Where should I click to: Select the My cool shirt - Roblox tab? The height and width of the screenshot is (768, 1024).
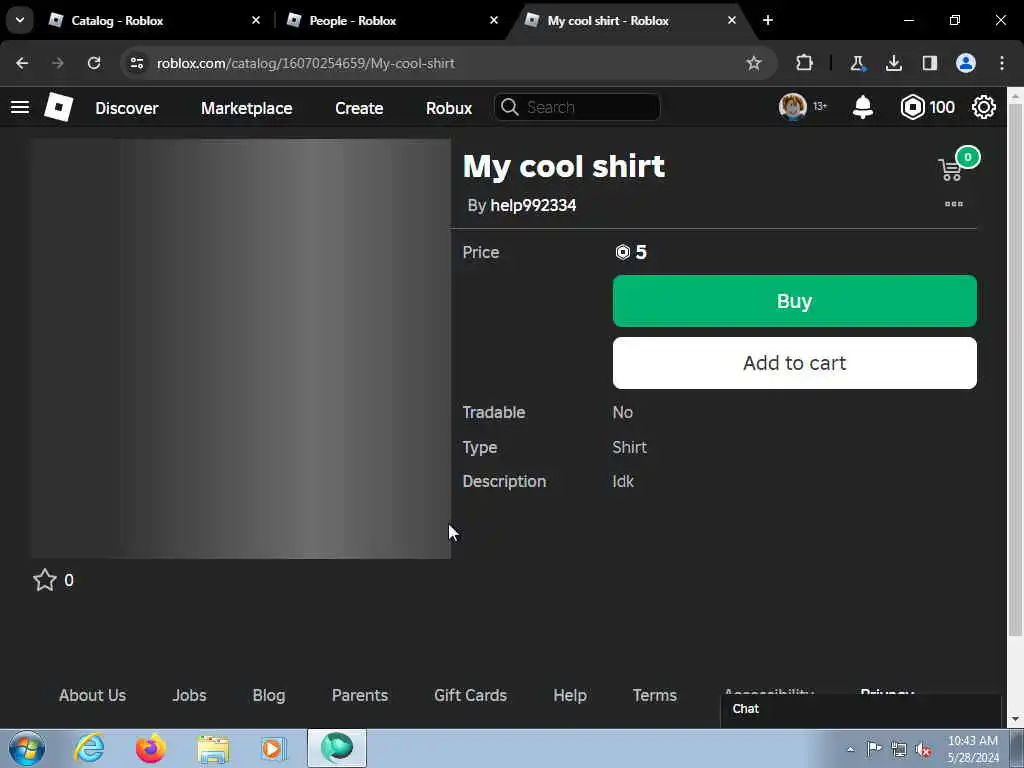click(x=630, y=21)
